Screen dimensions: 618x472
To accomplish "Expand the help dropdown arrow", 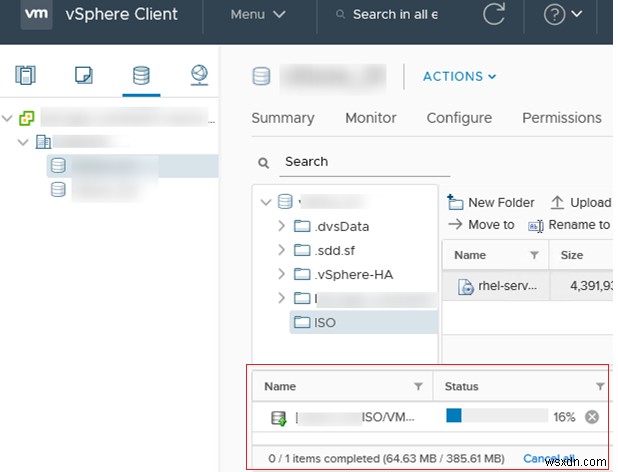I will tap(577, 14).
